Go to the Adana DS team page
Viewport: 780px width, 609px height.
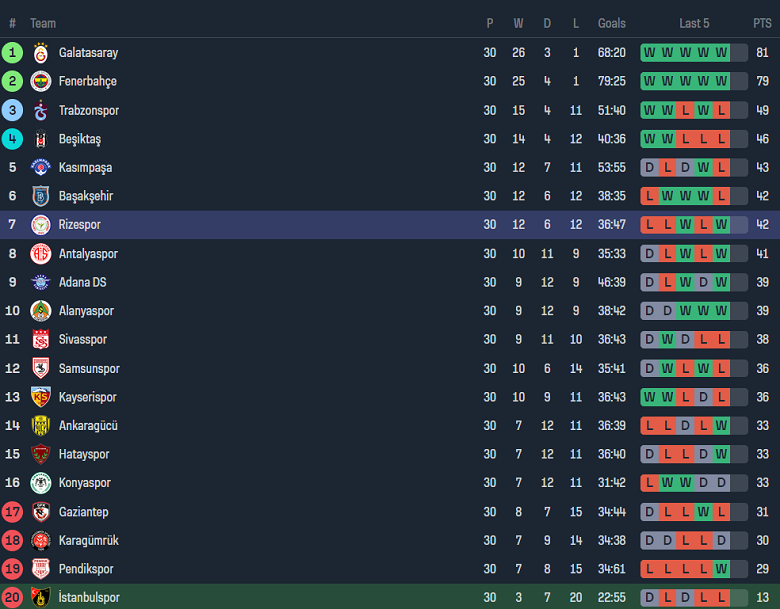(x=82, y=282)
